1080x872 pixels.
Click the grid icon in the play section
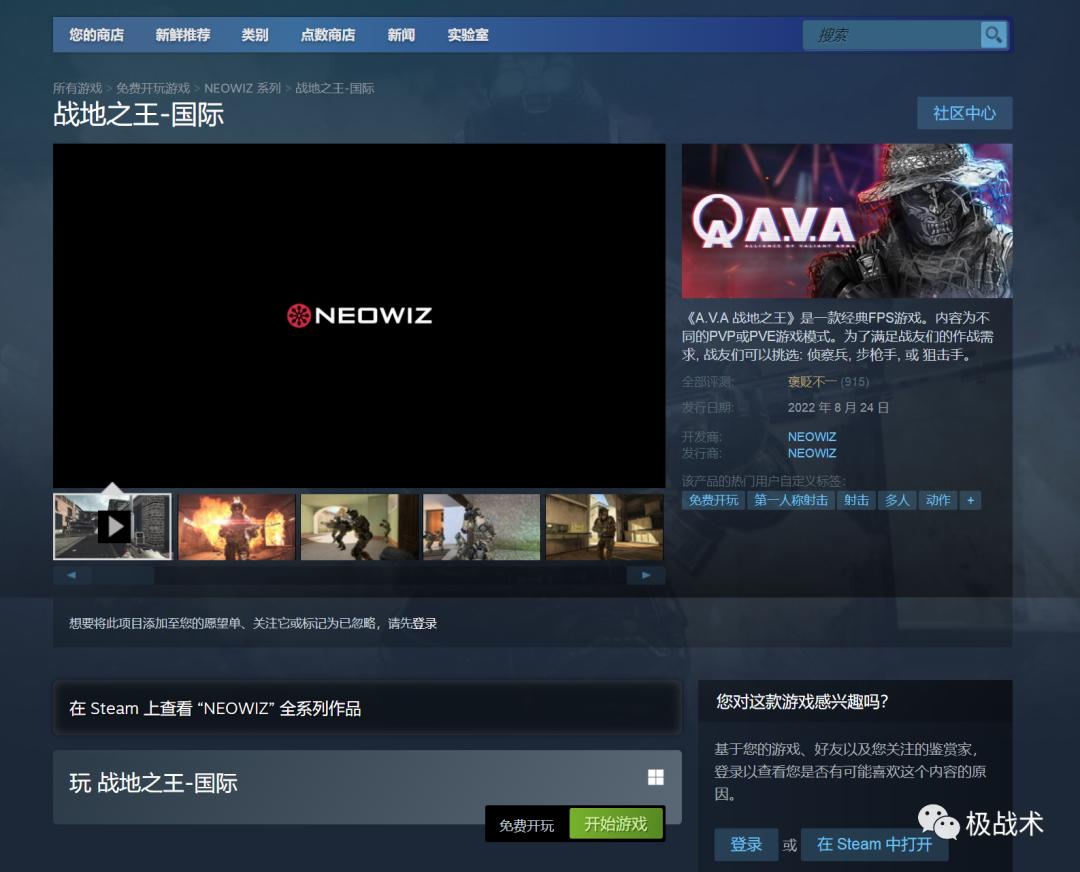657,775
